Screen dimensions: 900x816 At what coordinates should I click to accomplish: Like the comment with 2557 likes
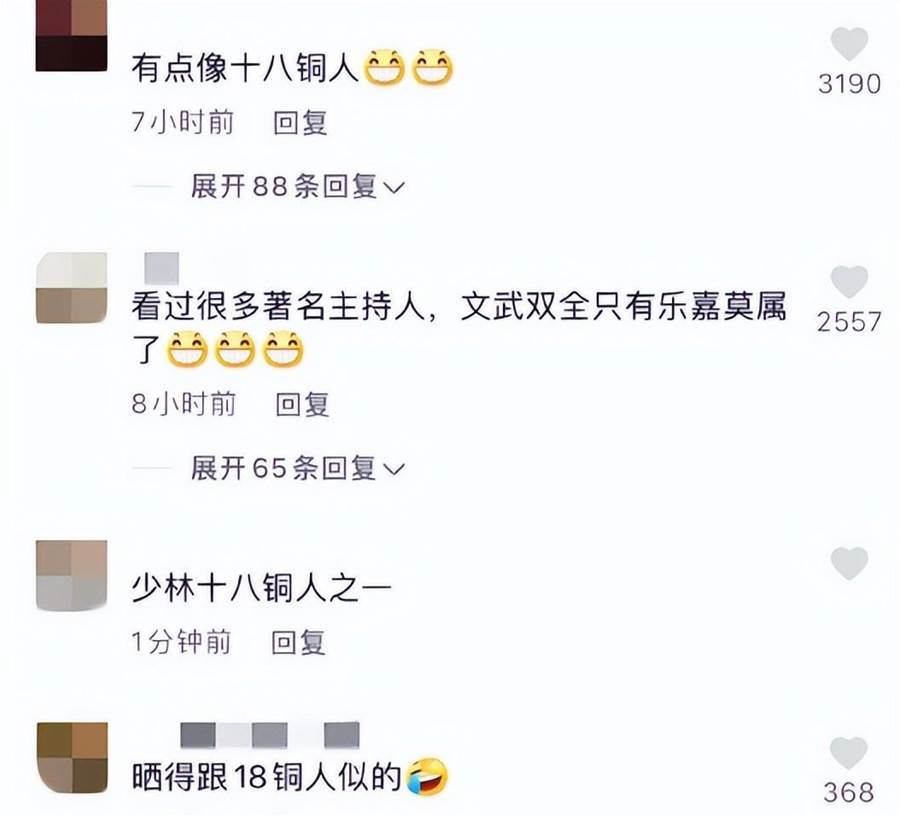[x=849, y=282]
